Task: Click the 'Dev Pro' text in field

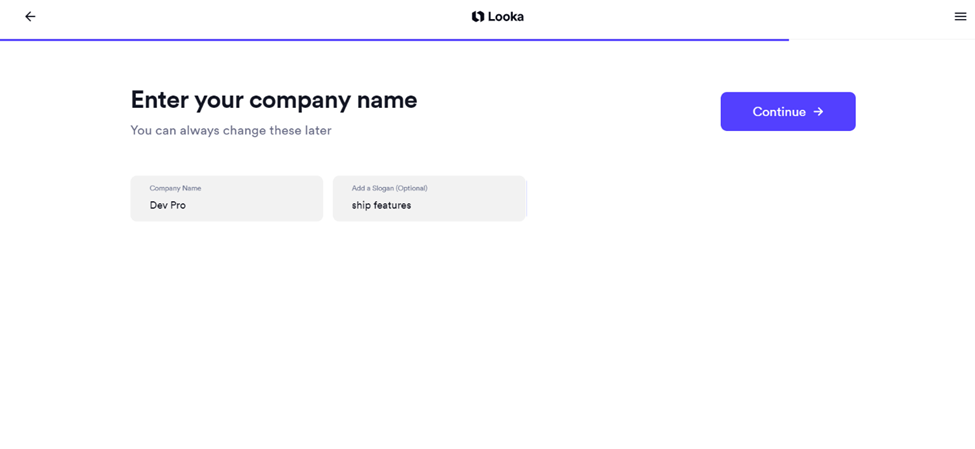Action: pyautogui.click(x=167, y=205)
